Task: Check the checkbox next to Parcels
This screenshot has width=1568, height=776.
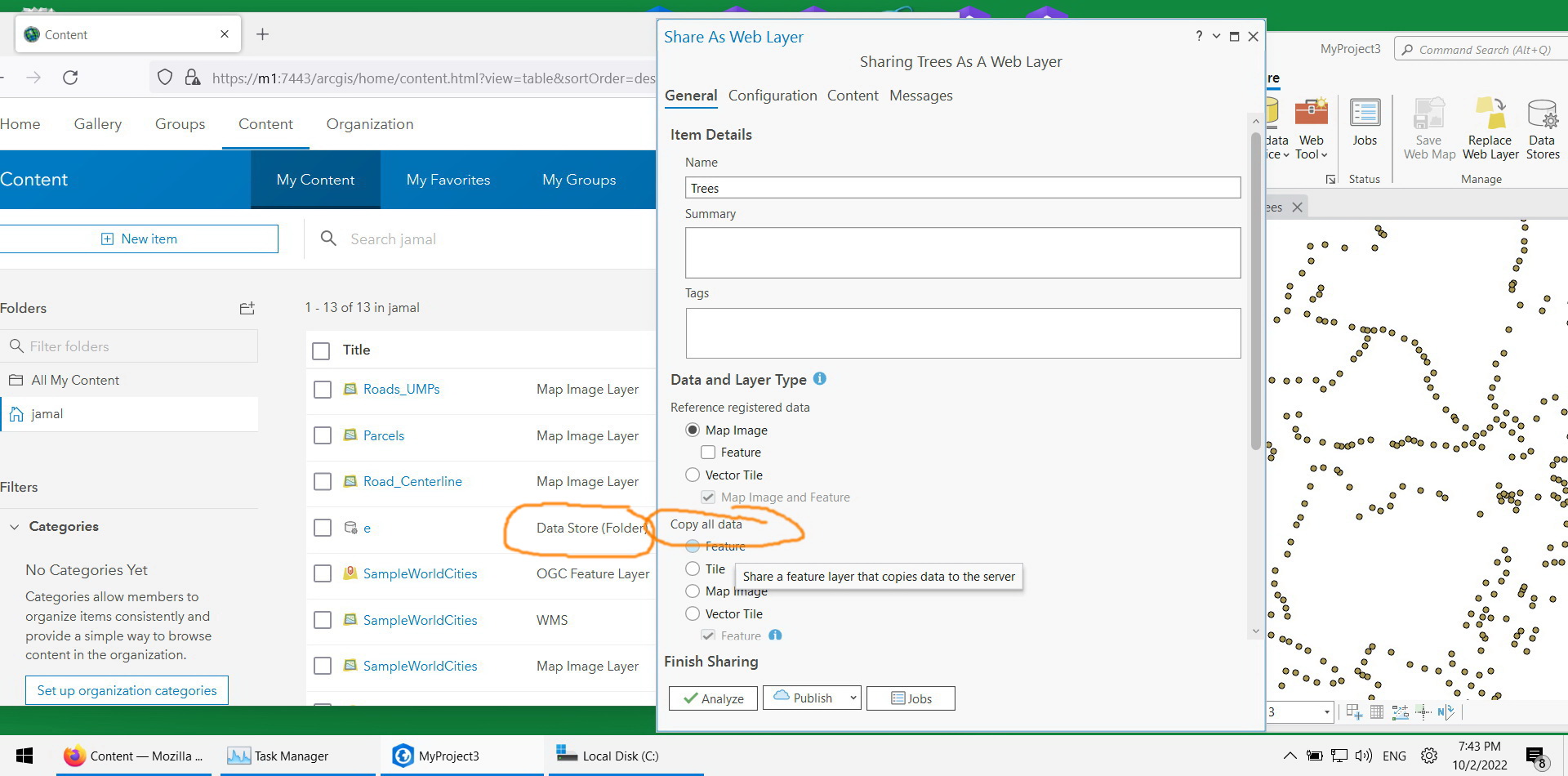Action: [322, 435]
